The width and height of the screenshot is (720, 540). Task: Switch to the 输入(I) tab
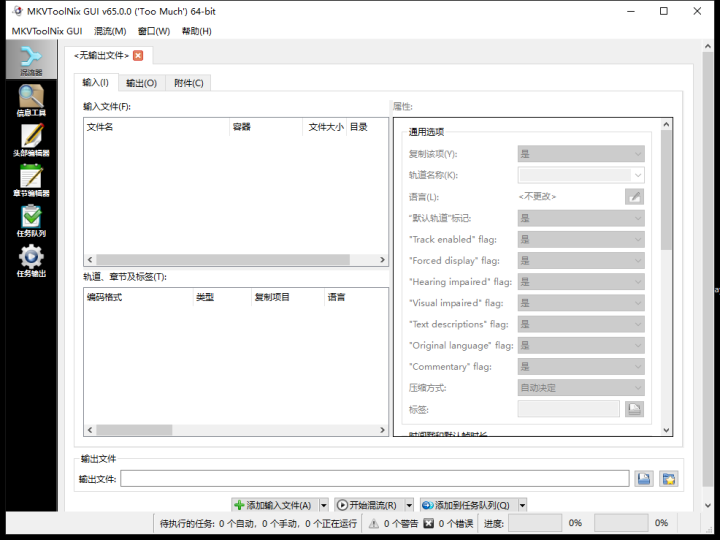(96, 83)
